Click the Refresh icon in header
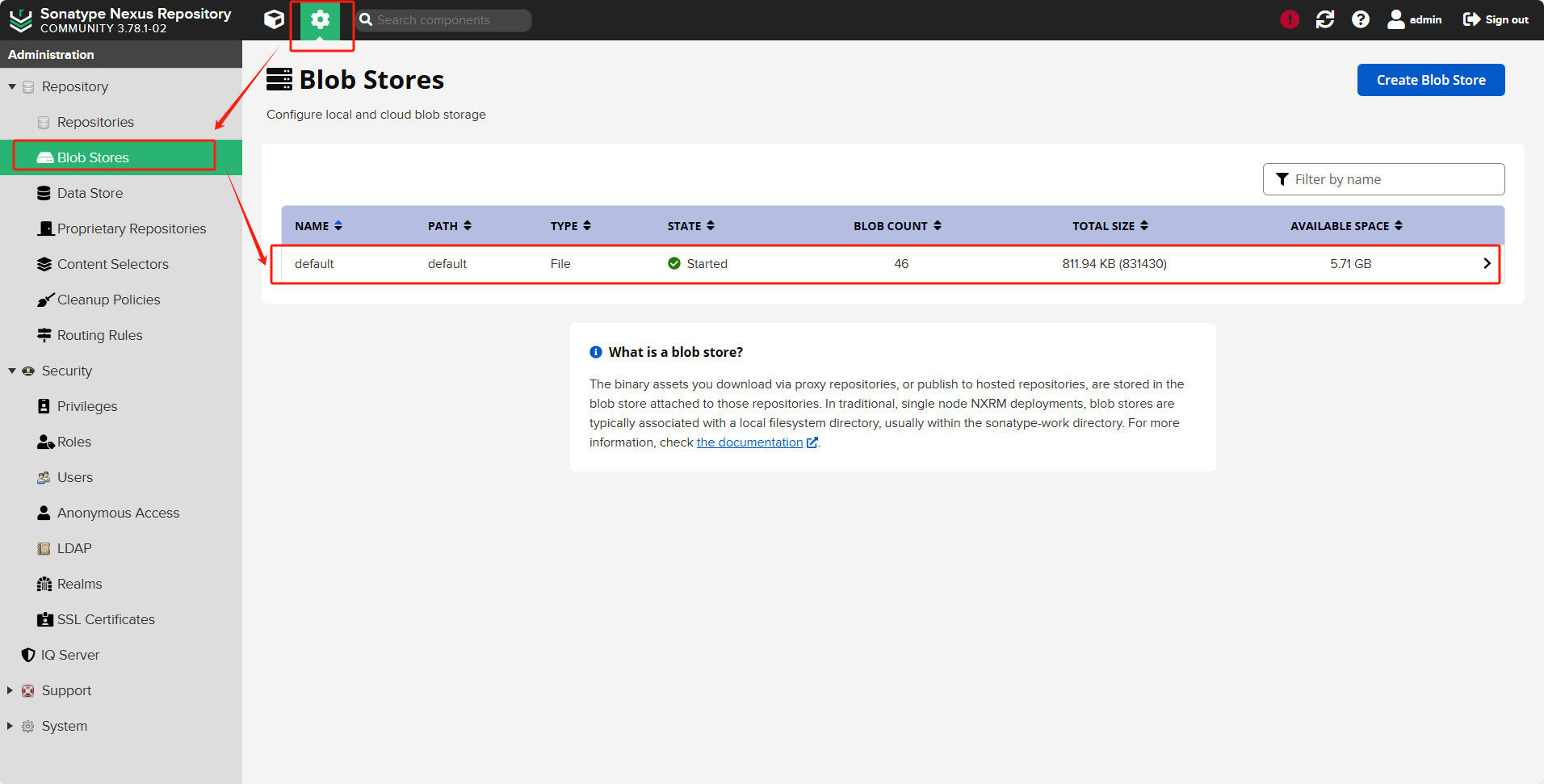Image resolution: width=1544 pixels, height=784 pixels. click(x=1325, y=19)
